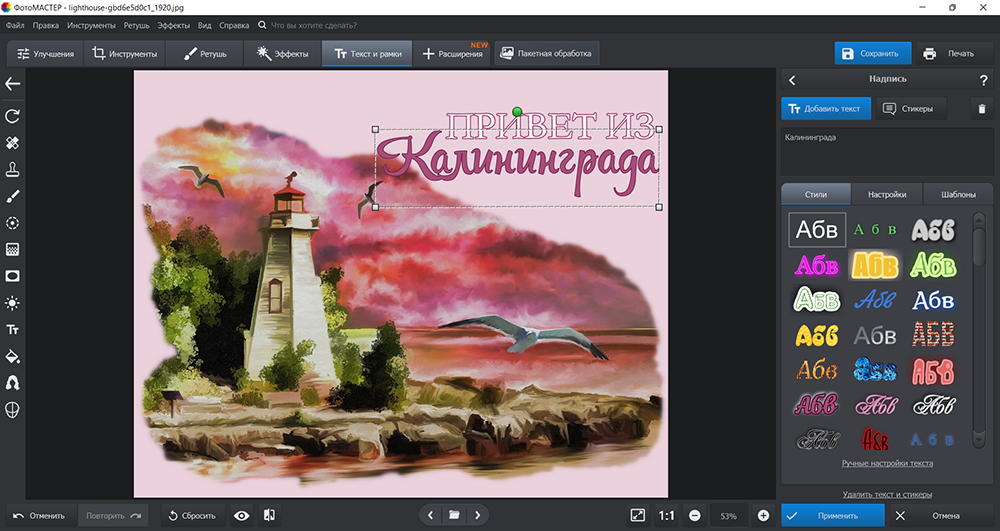
Task: Go back with the Надпись panel chevron
Action: (792, 80)
